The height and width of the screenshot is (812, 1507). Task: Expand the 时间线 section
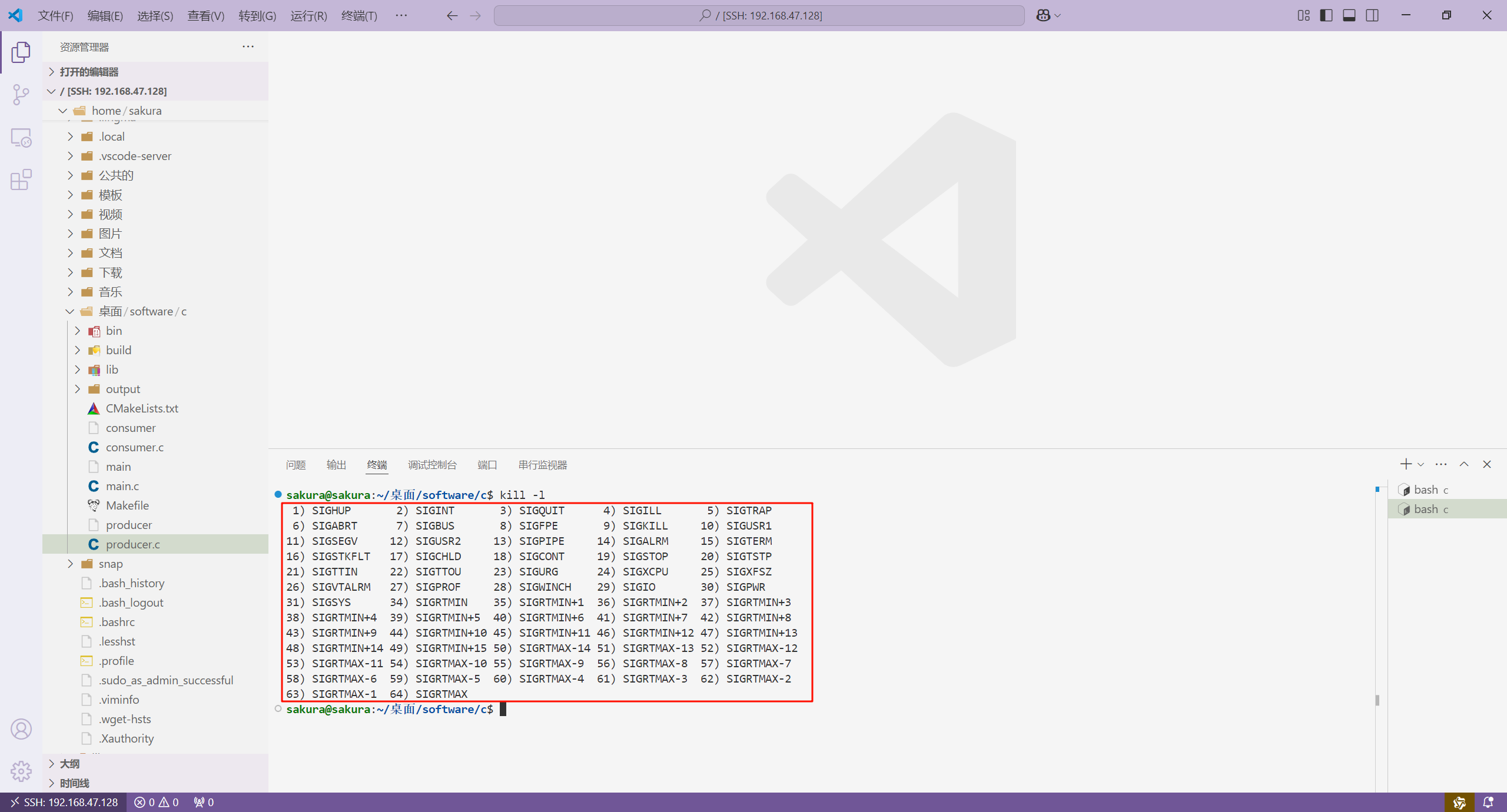tap(155, 783)
